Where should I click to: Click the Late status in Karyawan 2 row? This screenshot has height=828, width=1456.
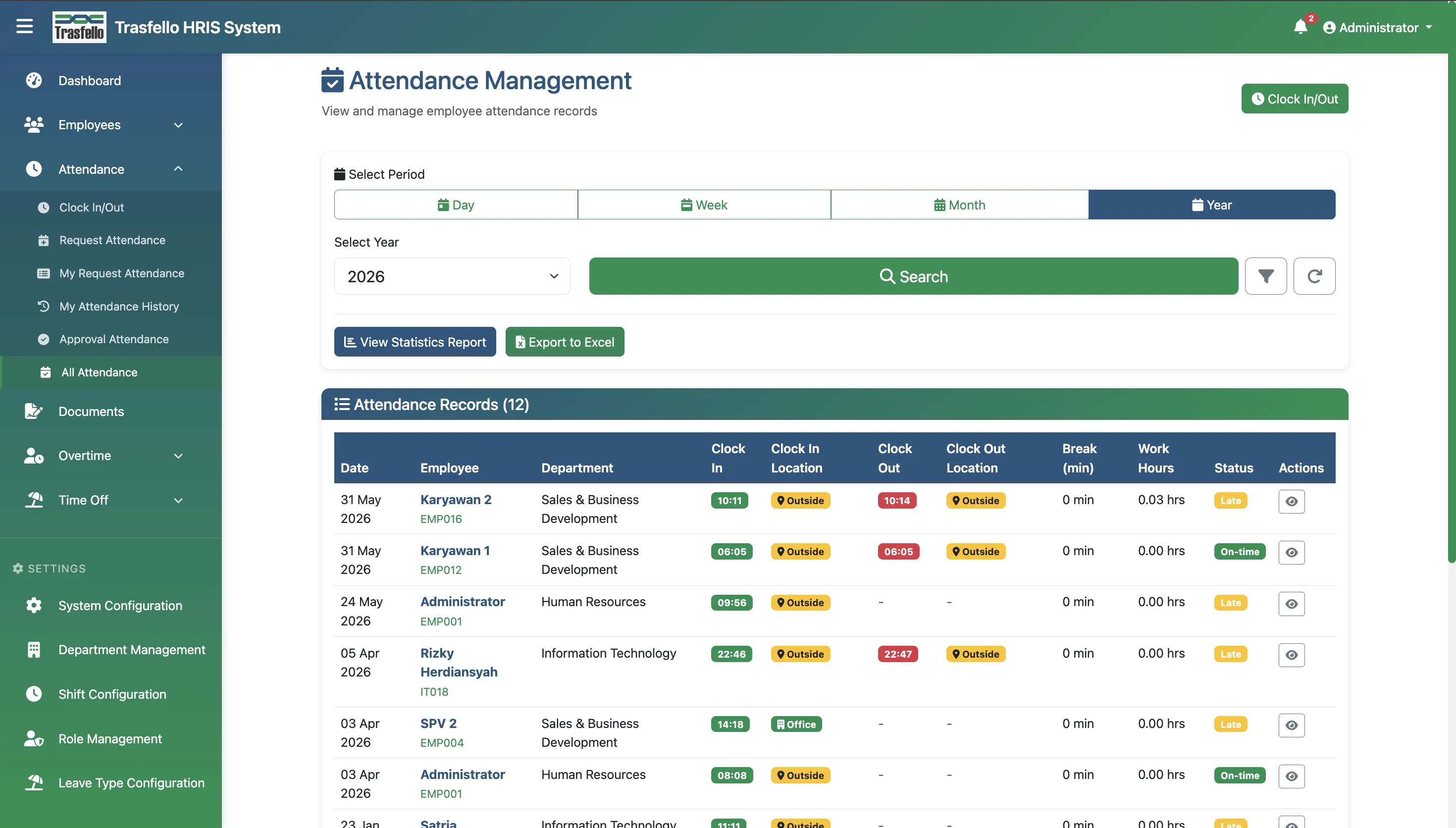pyautogui.click(x=1230, y=501)
